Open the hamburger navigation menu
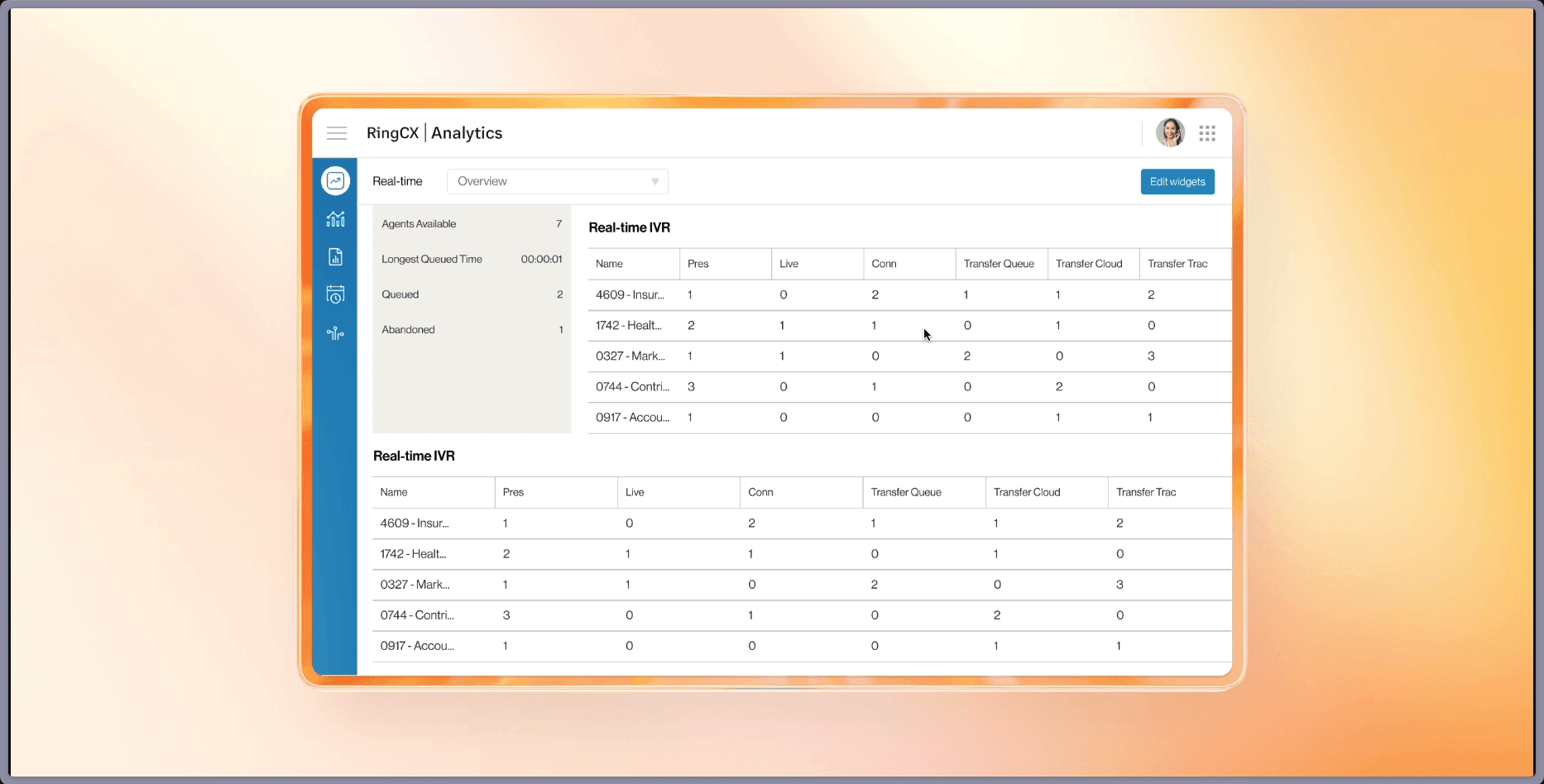The width and height of the screenshot is (1544, 784). pos(336,133)
